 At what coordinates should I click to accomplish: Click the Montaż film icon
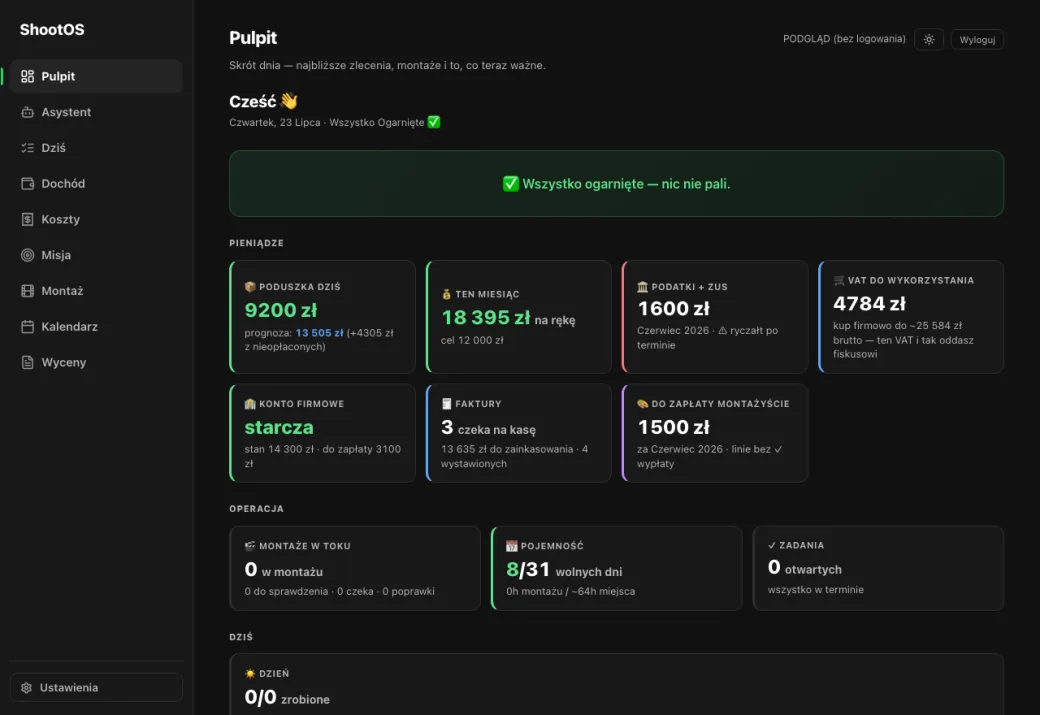27,291
